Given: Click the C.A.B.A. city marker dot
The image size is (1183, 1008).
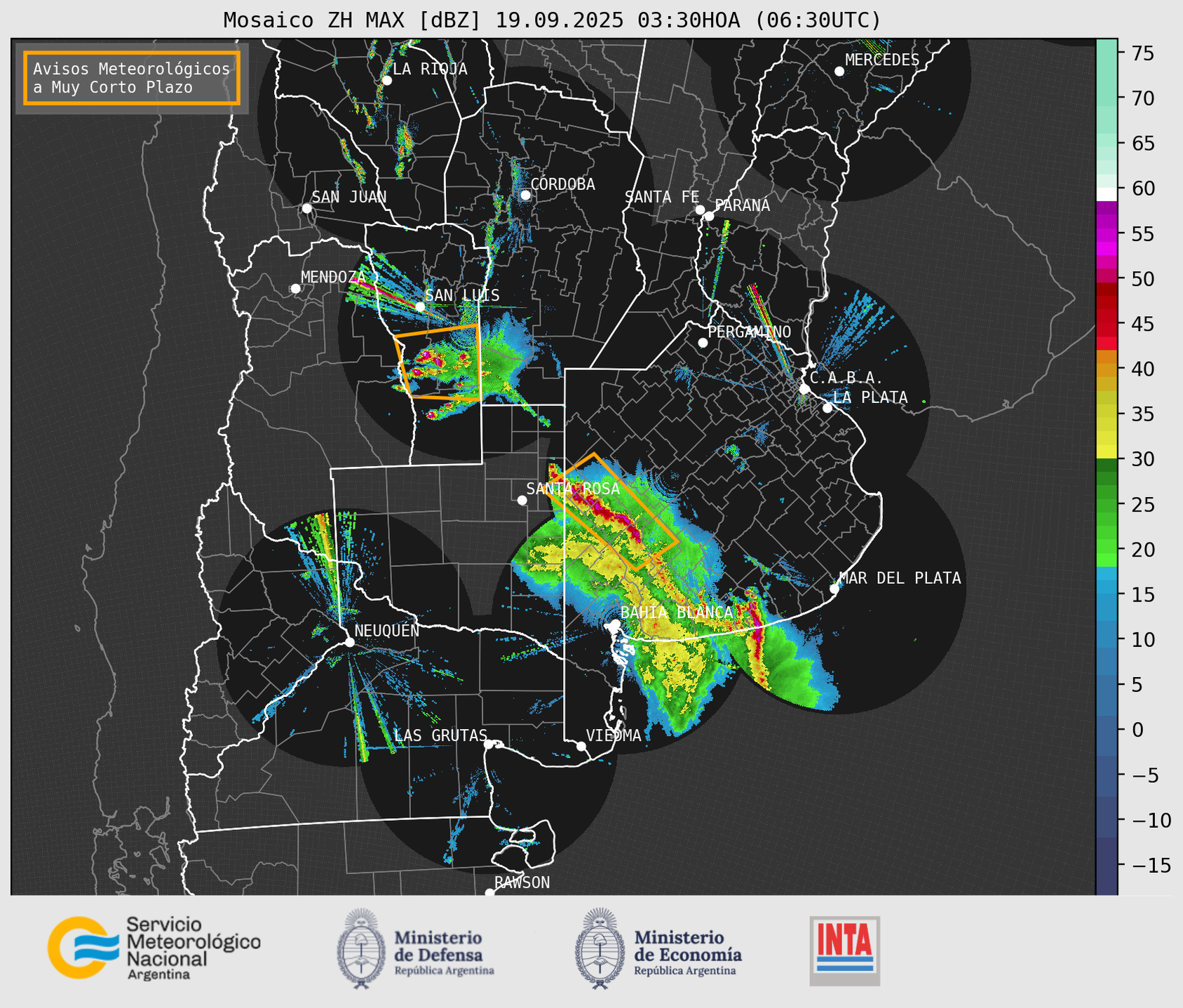Looking at the screenshot, I should 804,388.
